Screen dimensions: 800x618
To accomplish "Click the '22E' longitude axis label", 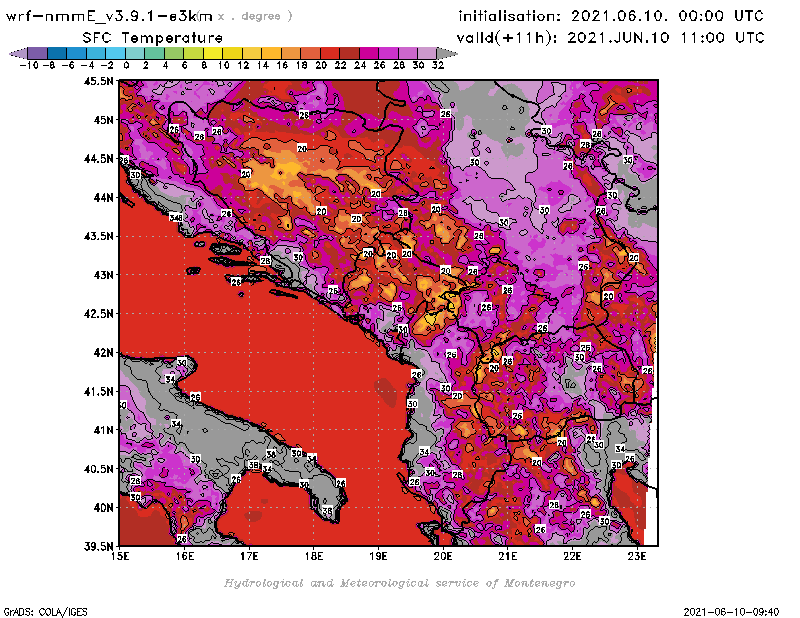I will [572, 556].
